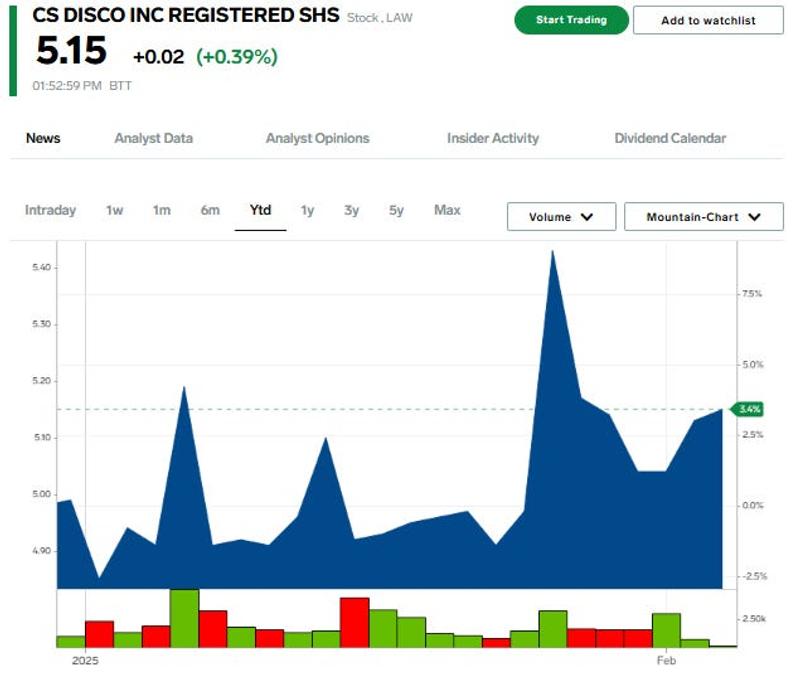Click the 0.0% percent axis label
Screen dimensions: 800x678
(753, 505)
